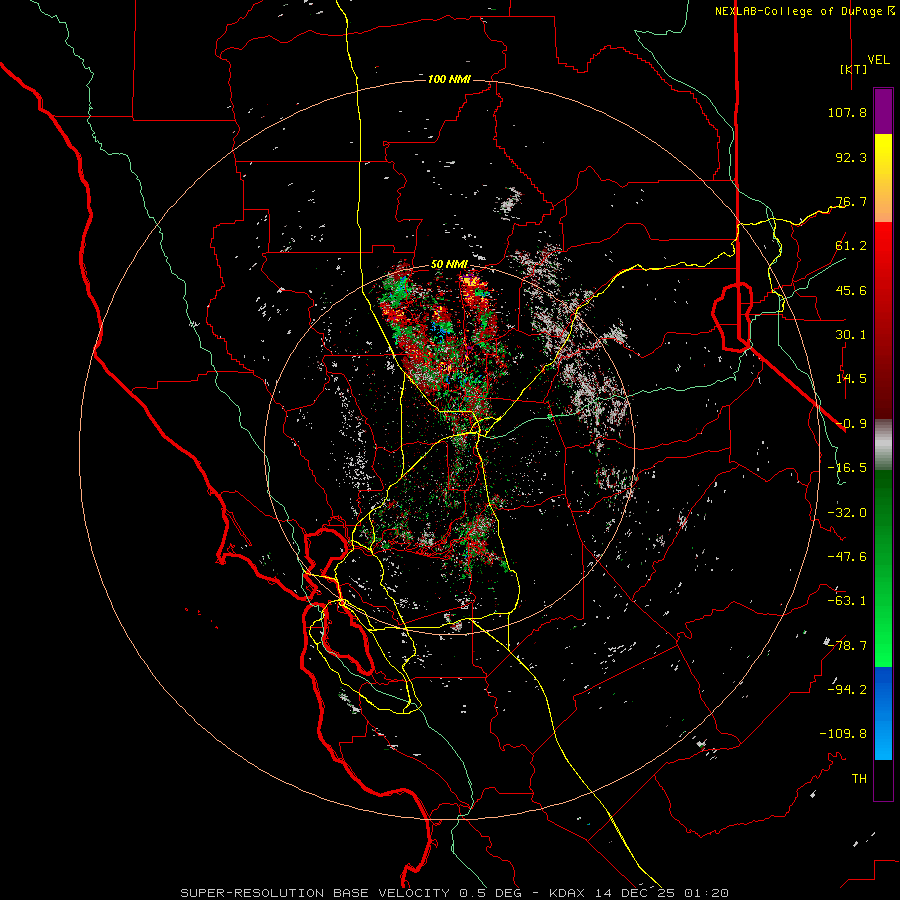
Task: Click the TH legend label
Action: tap(859, 779)
